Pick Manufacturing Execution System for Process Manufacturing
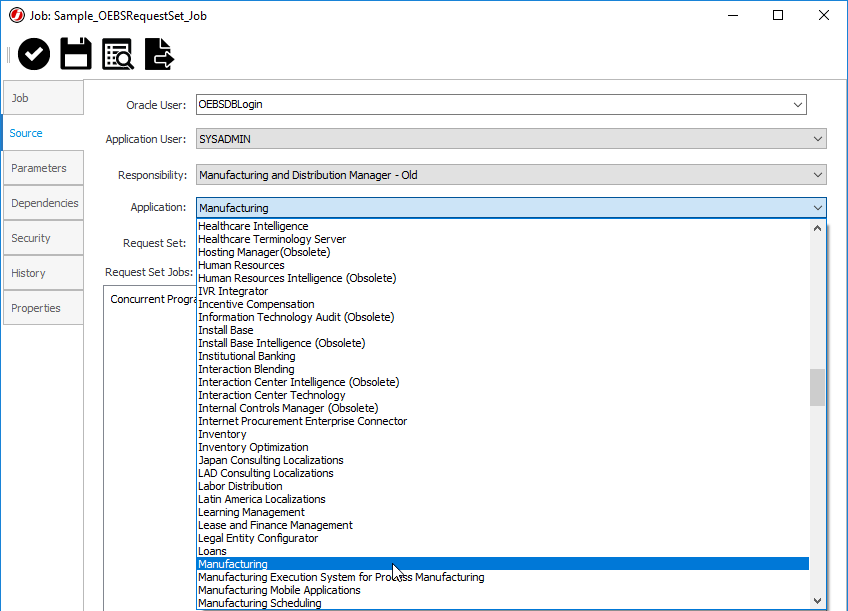The width and height of the screenshot is (848, 611). (502, 576)
